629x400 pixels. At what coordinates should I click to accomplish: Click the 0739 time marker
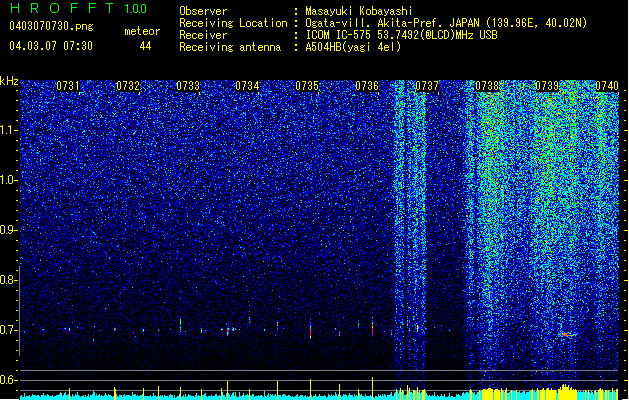click(x=547, y=86)
